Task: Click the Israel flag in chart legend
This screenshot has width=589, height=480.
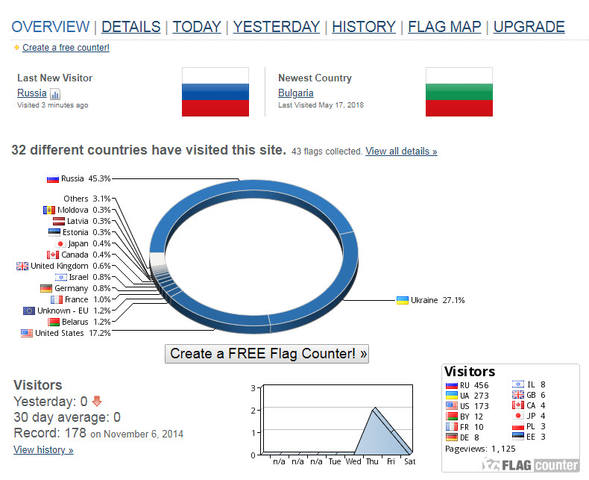Action: pos(61,277)
